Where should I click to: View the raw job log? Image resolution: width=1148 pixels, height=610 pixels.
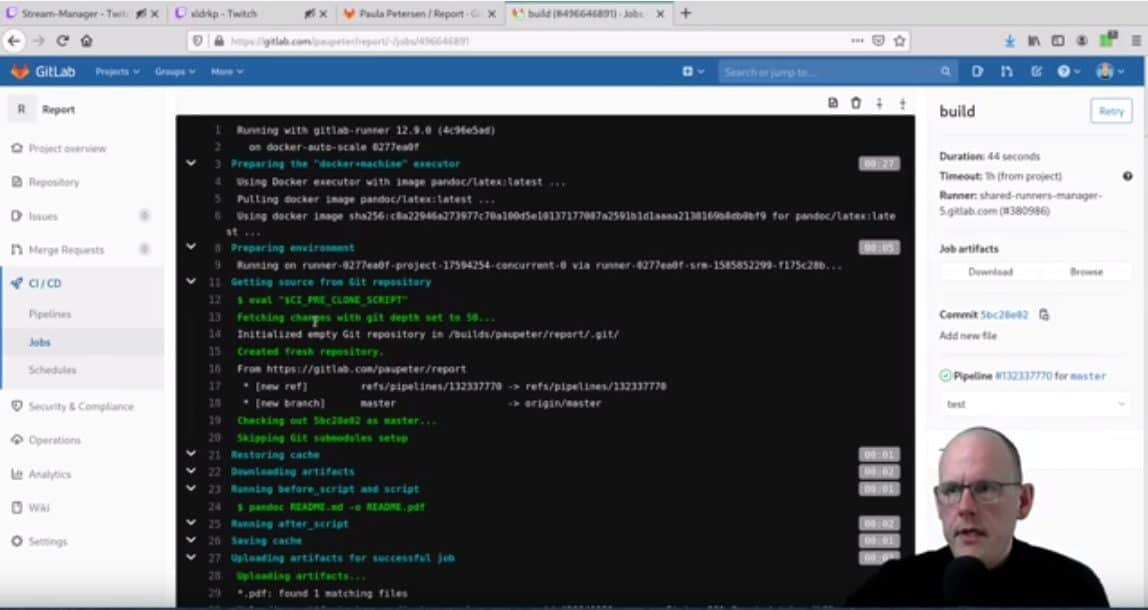[833, 102]
